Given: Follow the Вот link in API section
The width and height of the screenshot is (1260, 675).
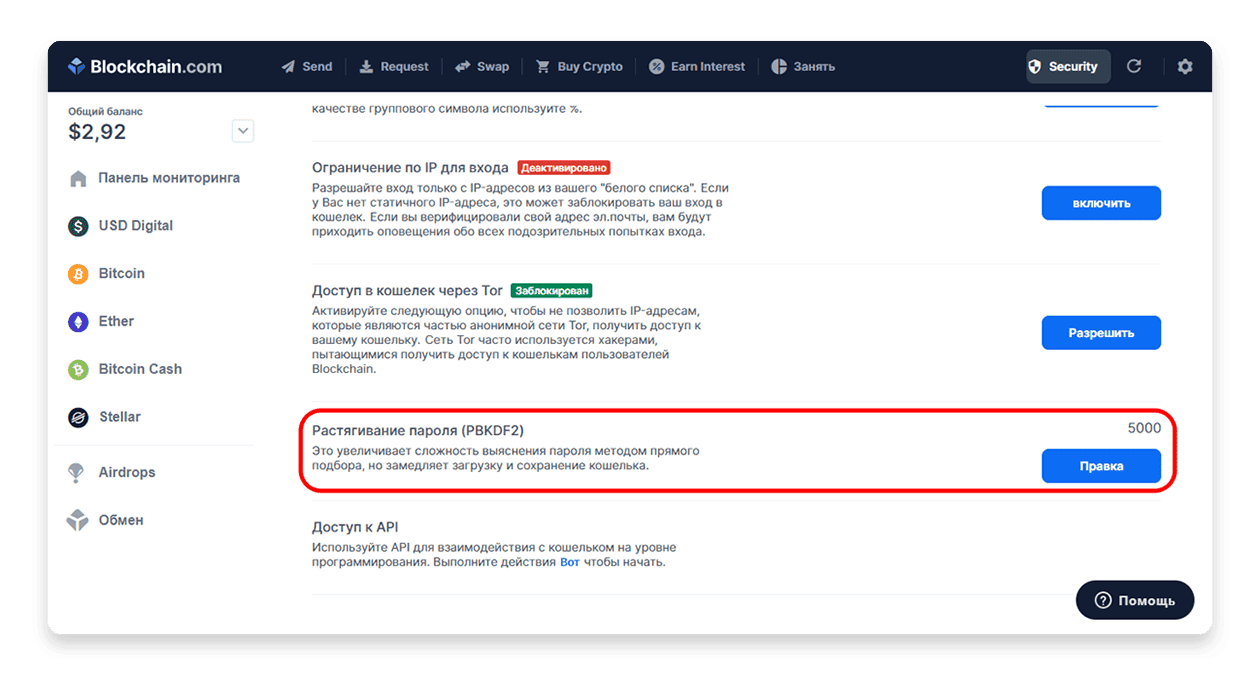Looking at the screenshot, I should coord(569,562).
